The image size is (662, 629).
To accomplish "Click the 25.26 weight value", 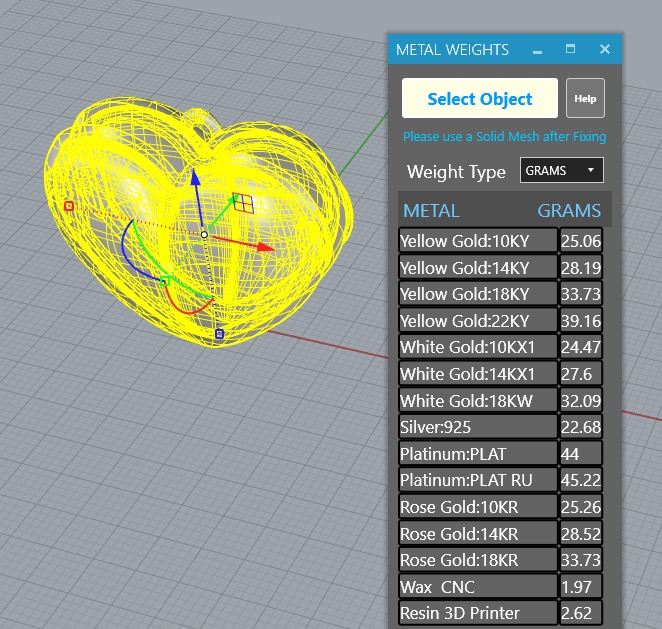I will 581,507.
